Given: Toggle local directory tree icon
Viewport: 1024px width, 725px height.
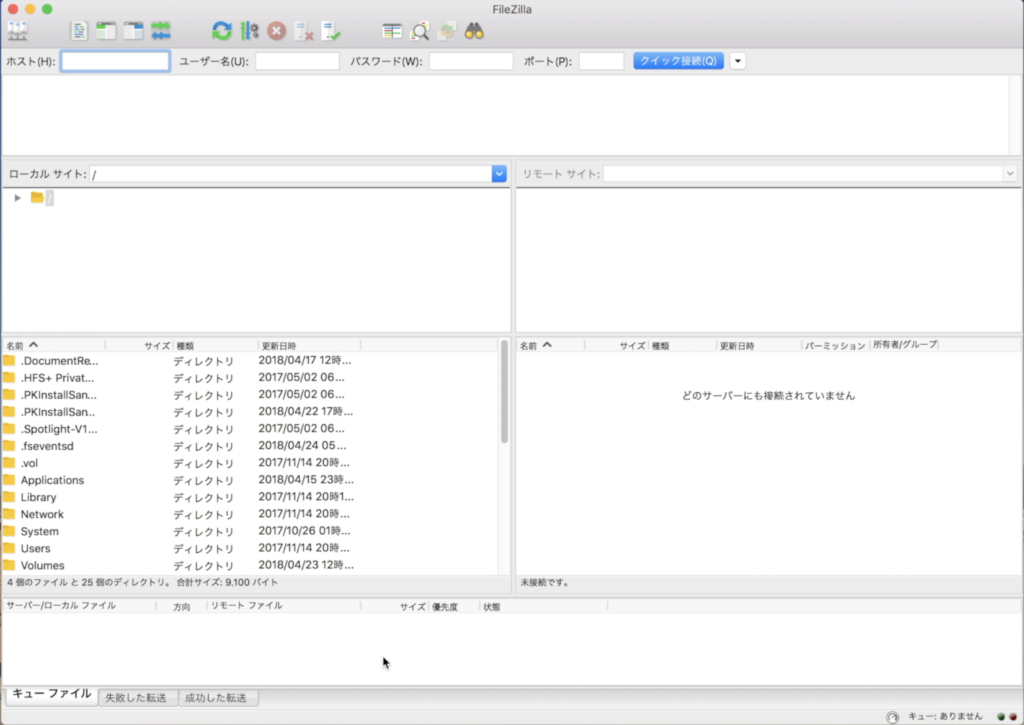Looking at the screenshot, I should click(x=106, y=31).
